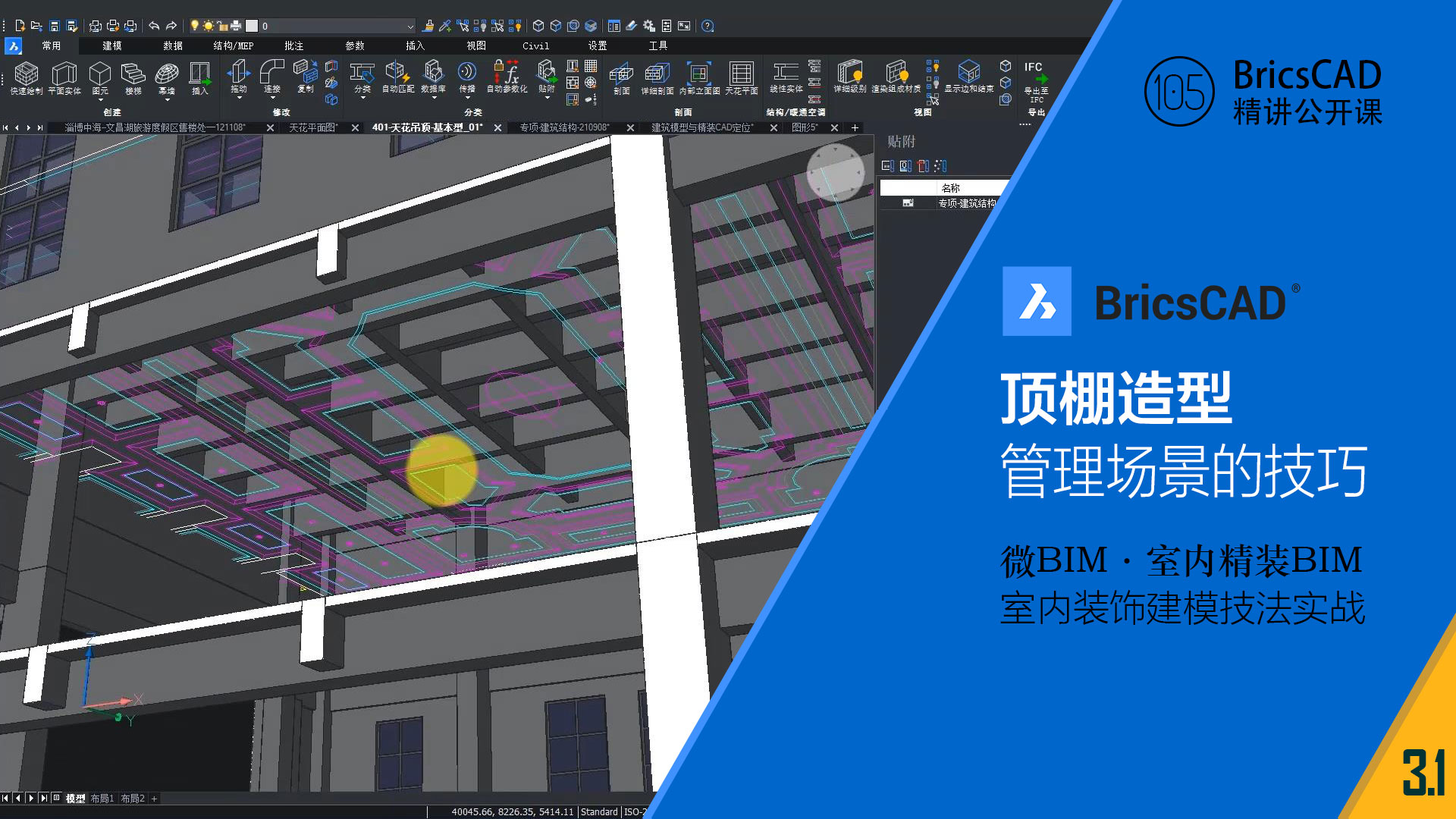Click the layer color swatch
Screen dimensions: 1456x819
point(252,26)
